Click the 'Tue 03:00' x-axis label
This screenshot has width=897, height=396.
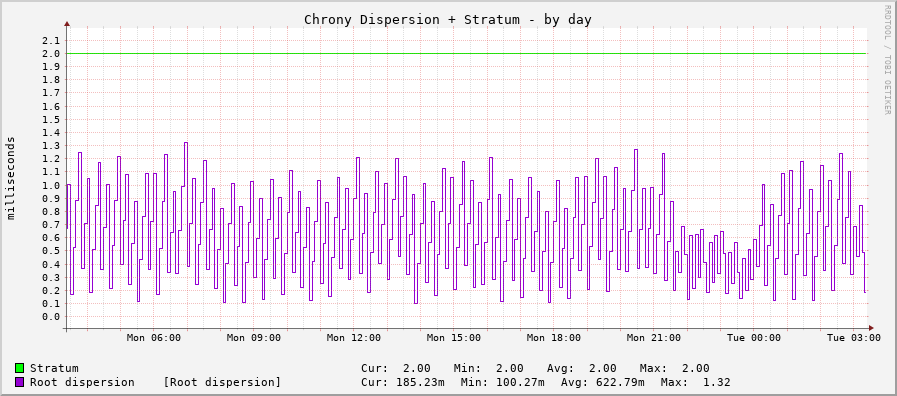[854, 338]
